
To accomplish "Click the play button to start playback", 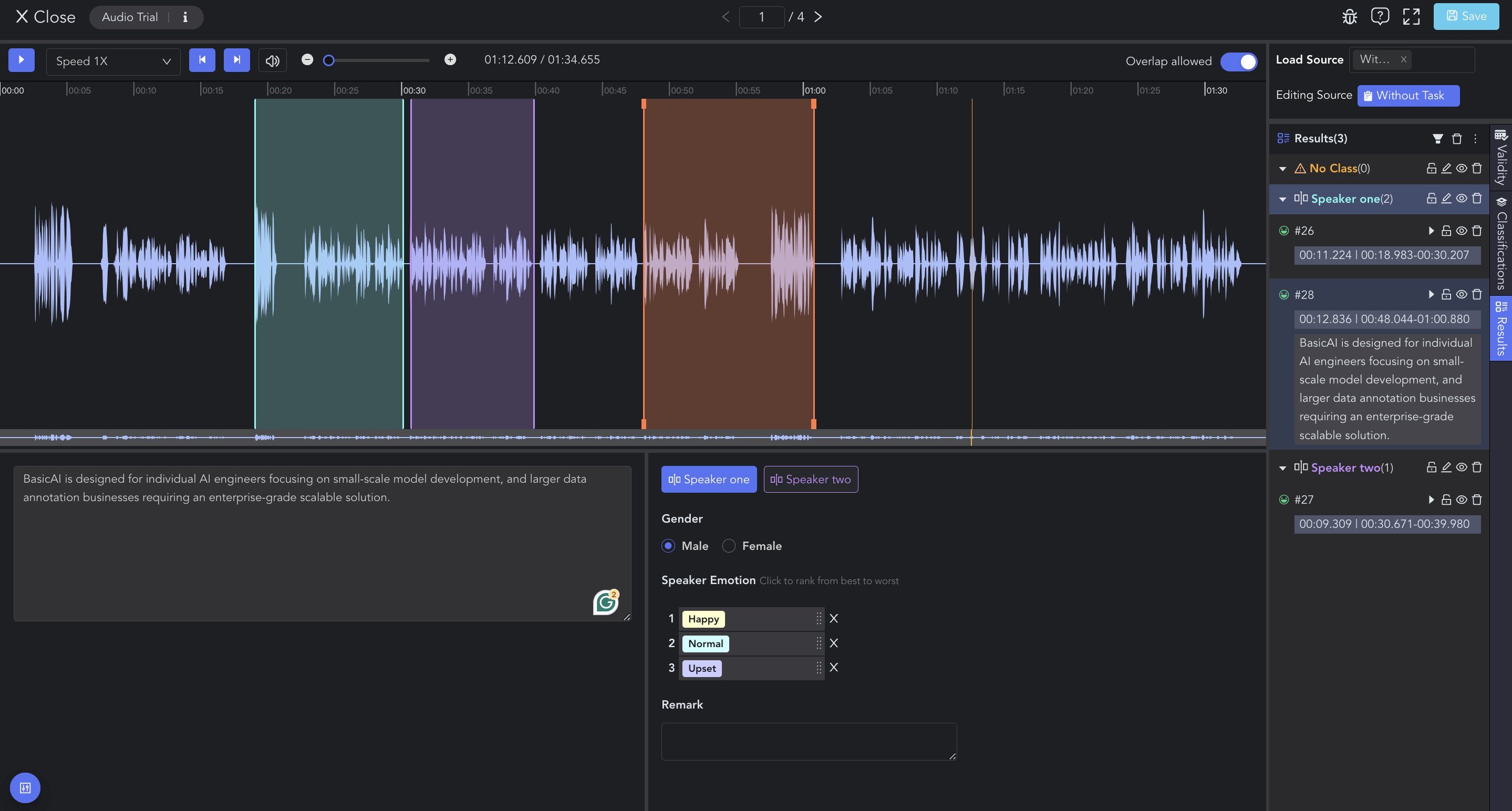I will (x=22, y=61).
